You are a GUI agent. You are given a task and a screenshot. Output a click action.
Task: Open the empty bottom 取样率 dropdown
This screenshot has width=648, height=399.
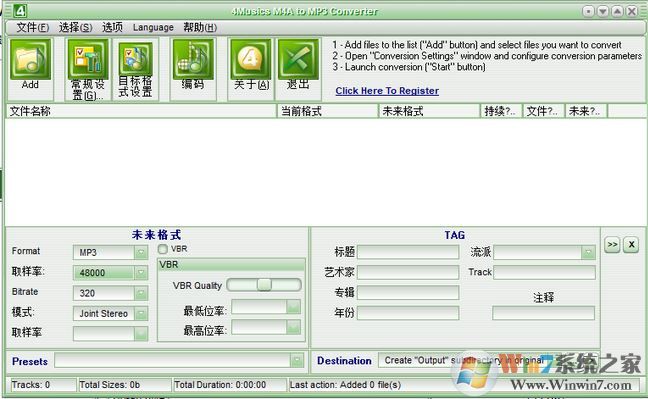point(141,333)
